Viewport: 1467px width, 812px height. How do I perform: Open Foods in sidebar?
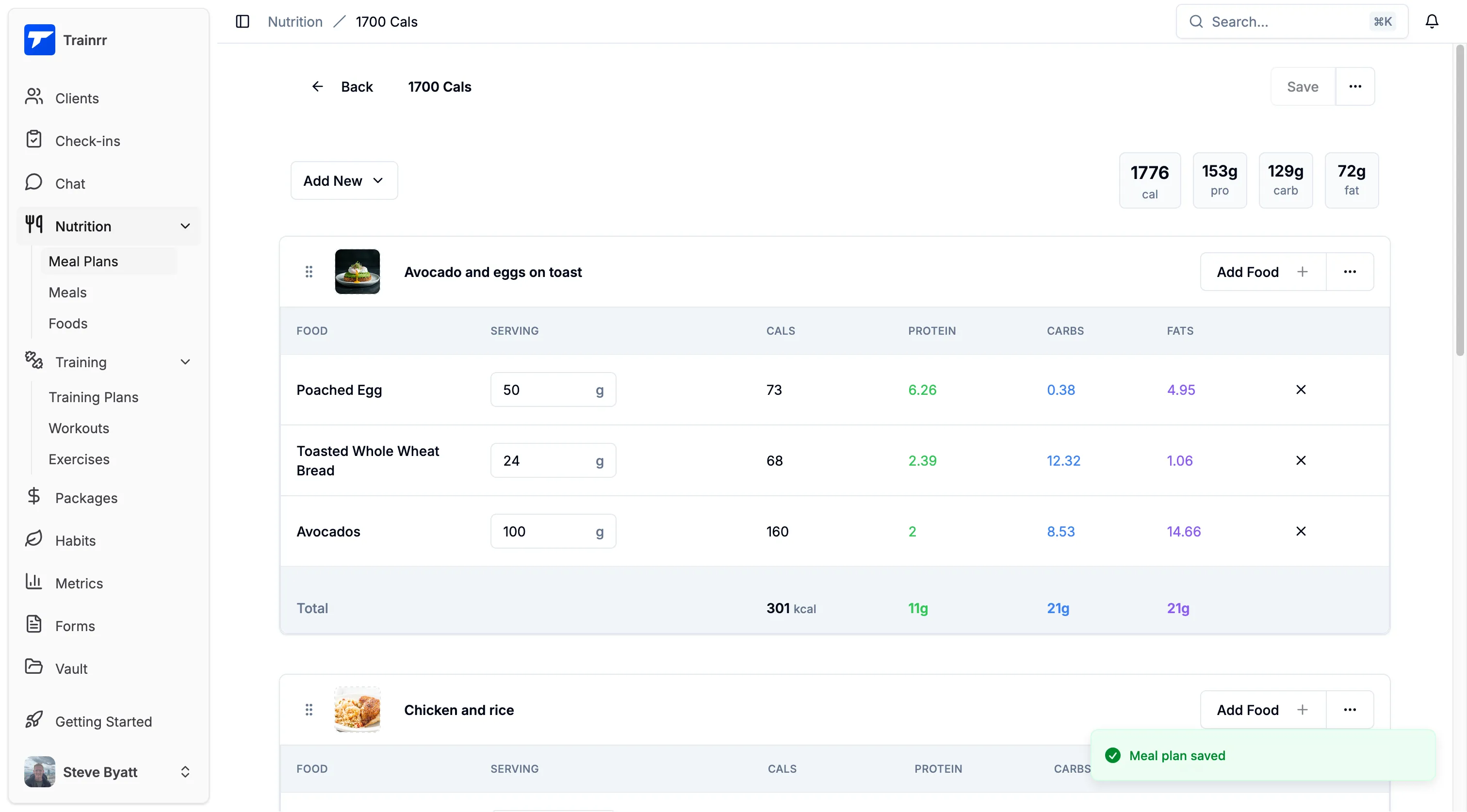[68, 324]
